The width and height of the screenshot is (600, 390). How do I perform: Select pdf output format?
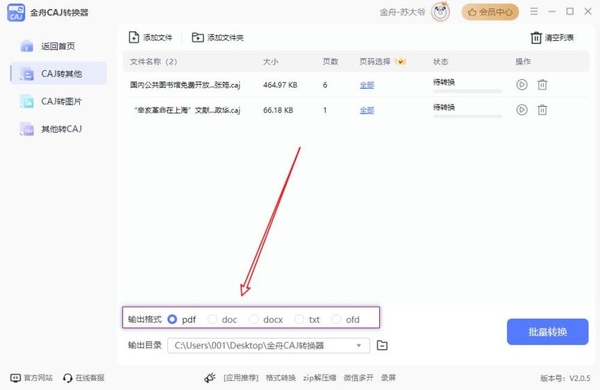(x=172, y=319)
